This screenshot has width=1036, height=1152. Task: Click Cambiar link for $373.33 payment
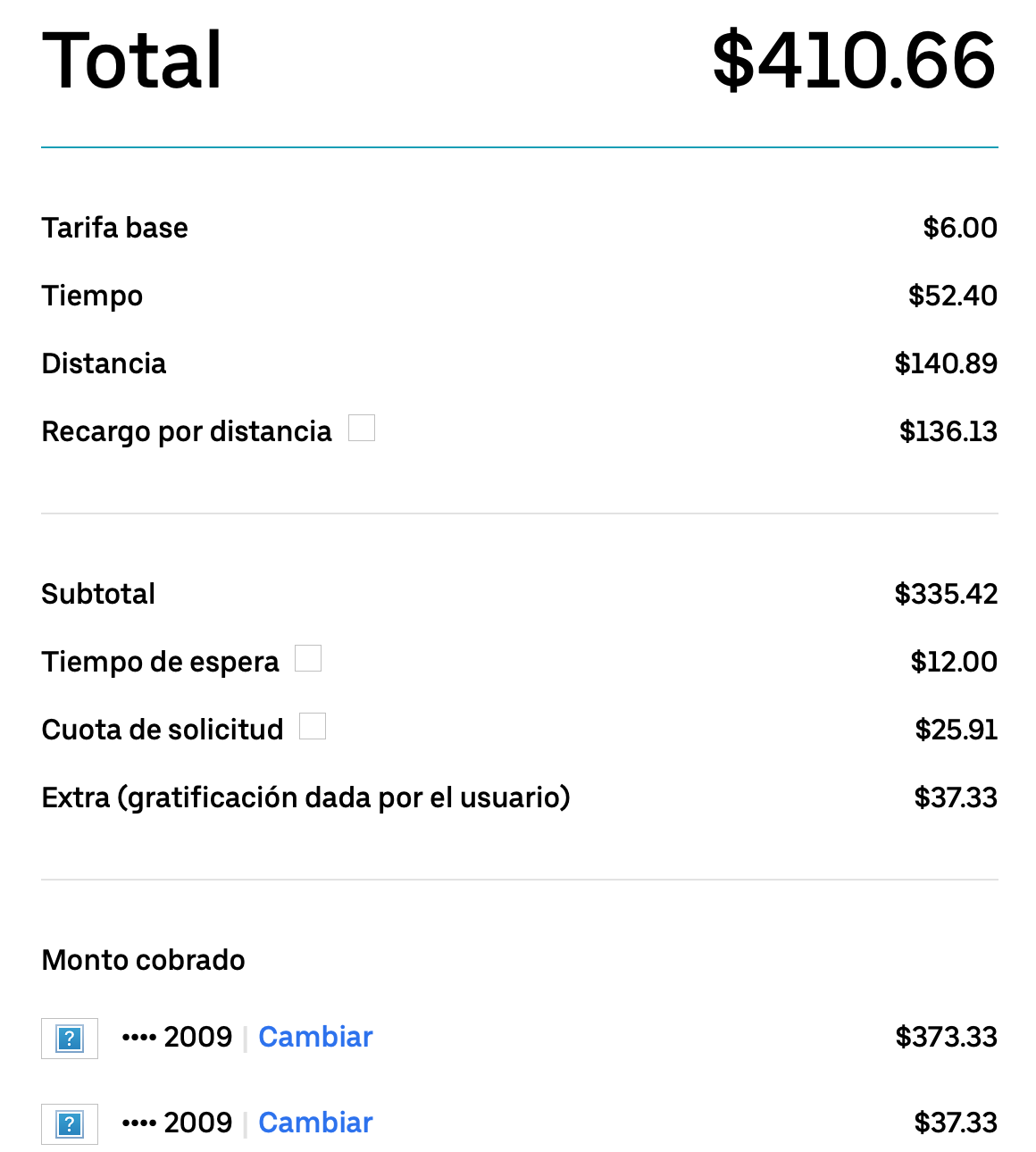[315, 1037]
